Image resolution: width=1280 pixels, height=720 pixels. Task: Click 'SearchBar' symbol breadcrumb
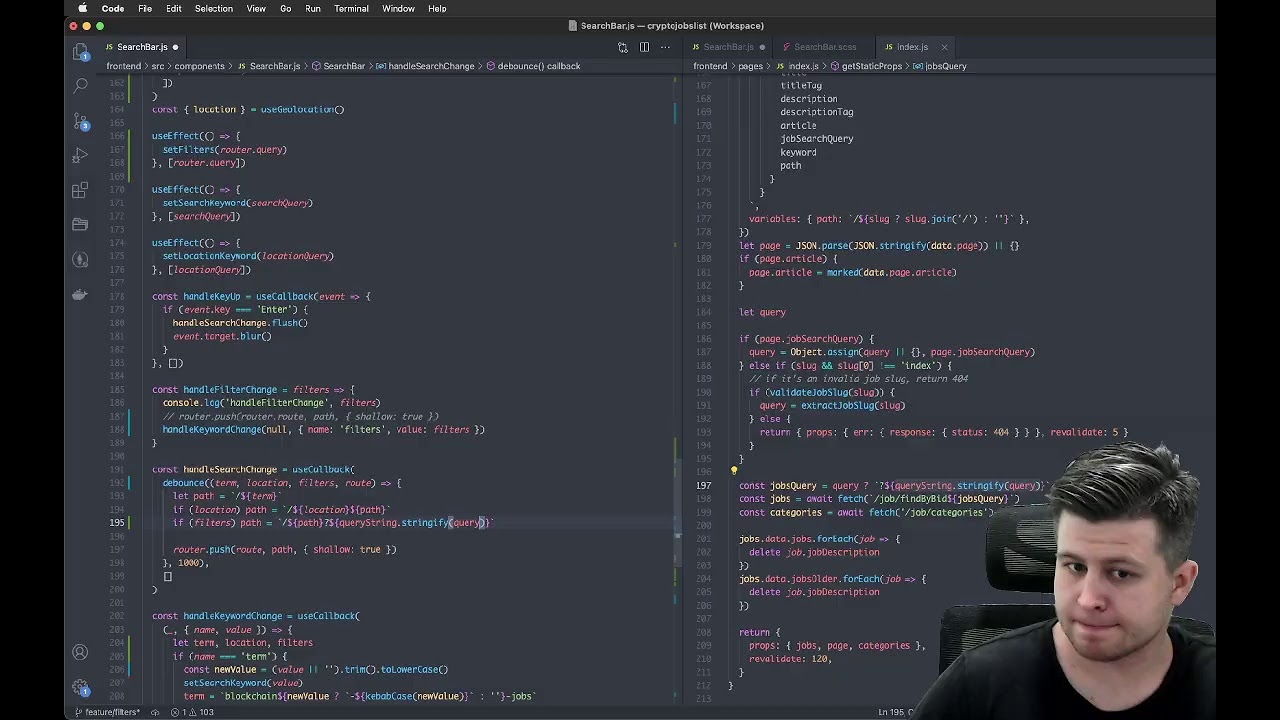343,66
